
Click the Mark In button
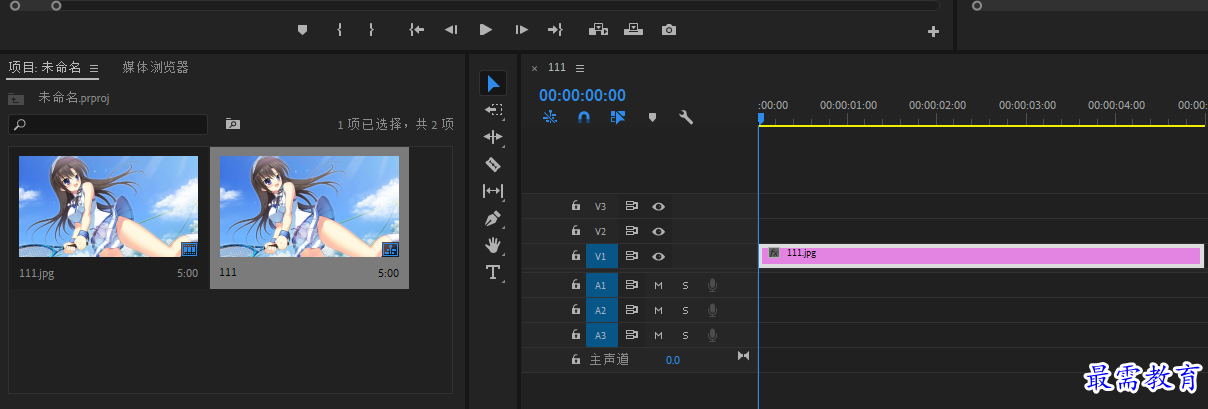pyautogui.click(x=340, y=30)
